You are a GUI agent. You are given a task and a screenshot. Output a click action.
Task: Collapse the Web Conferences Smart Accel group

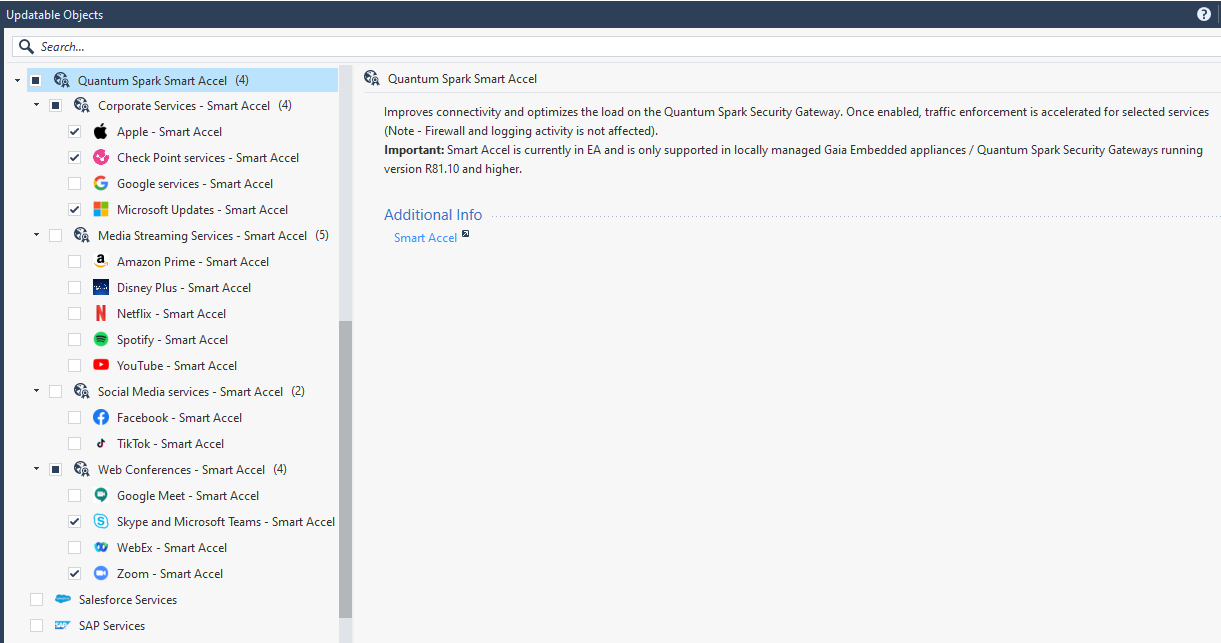(35, 469)
